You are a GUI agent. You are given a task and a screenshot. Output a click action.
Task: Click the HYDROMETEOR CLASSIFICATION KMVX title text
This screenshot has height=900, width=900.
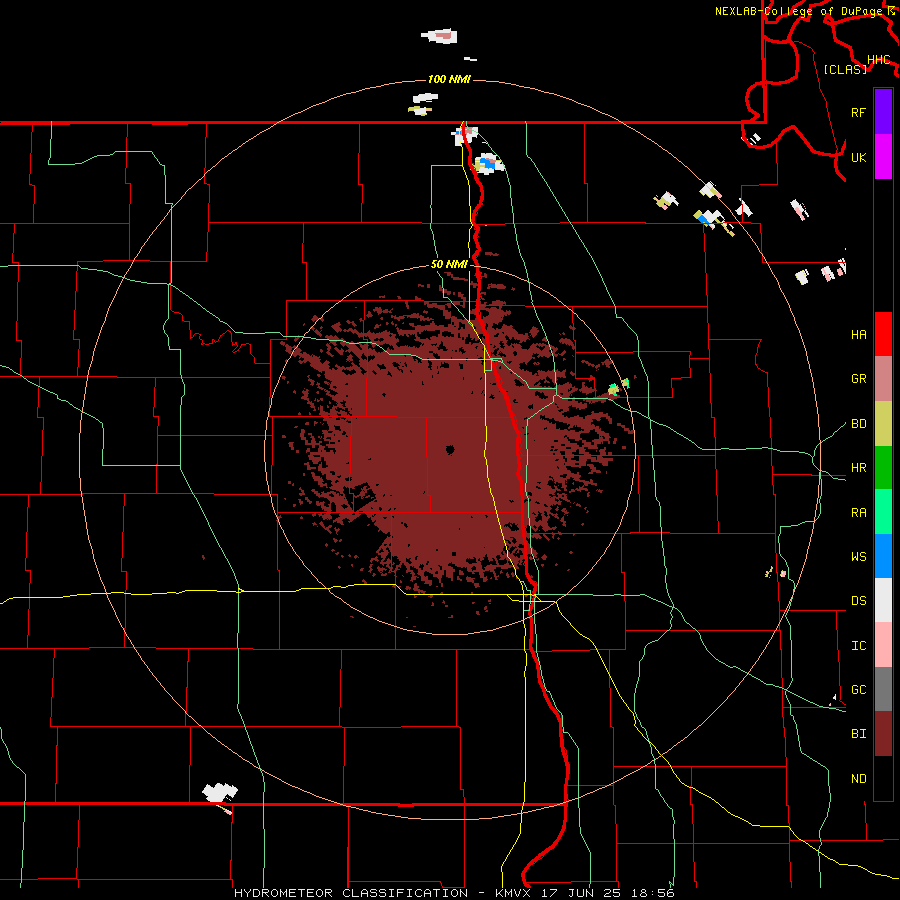coord(454,893)
